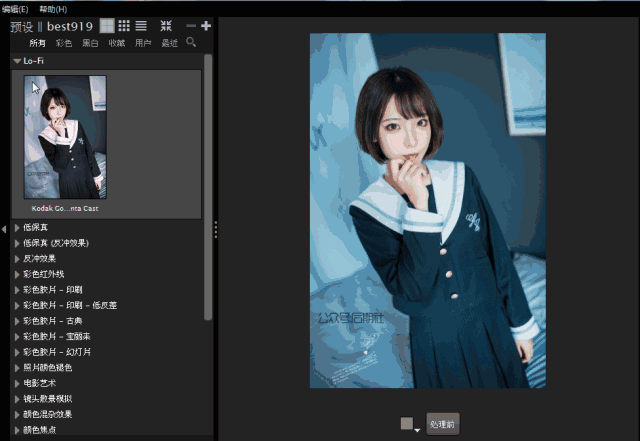Expand the 彩色胶片 - 古典 category
640x441 pixels.
click(17, 321)
